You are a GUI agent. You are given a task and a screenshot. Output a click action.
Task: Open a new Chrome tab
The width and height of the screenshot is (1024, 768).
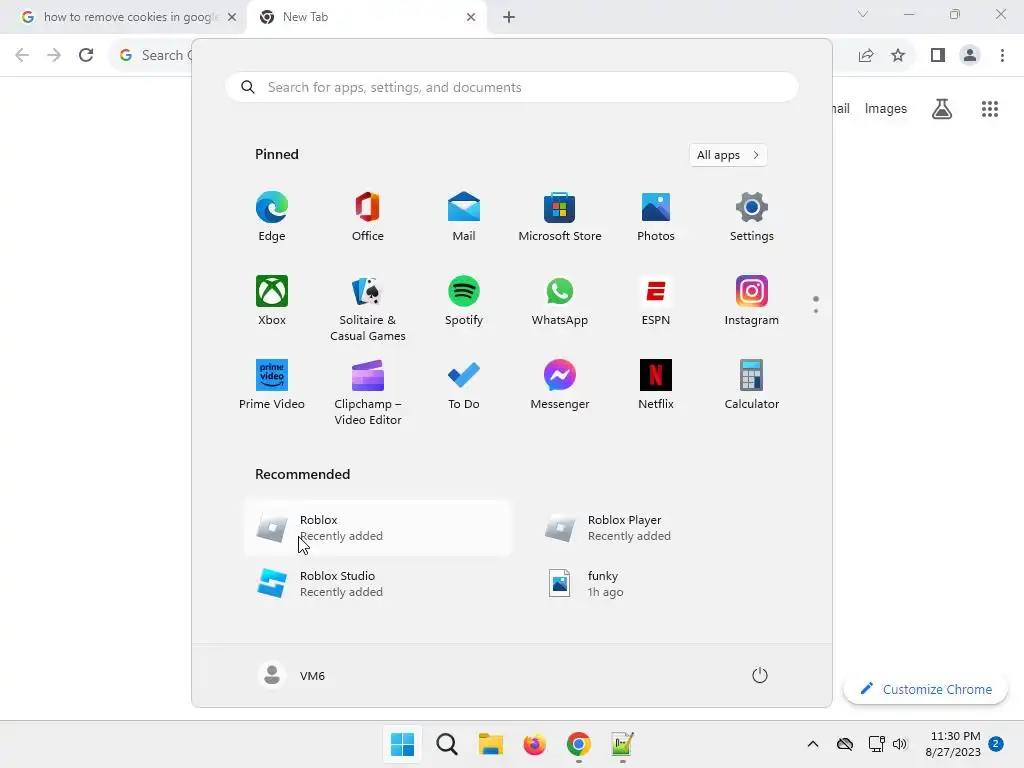[x=509, y=17]
